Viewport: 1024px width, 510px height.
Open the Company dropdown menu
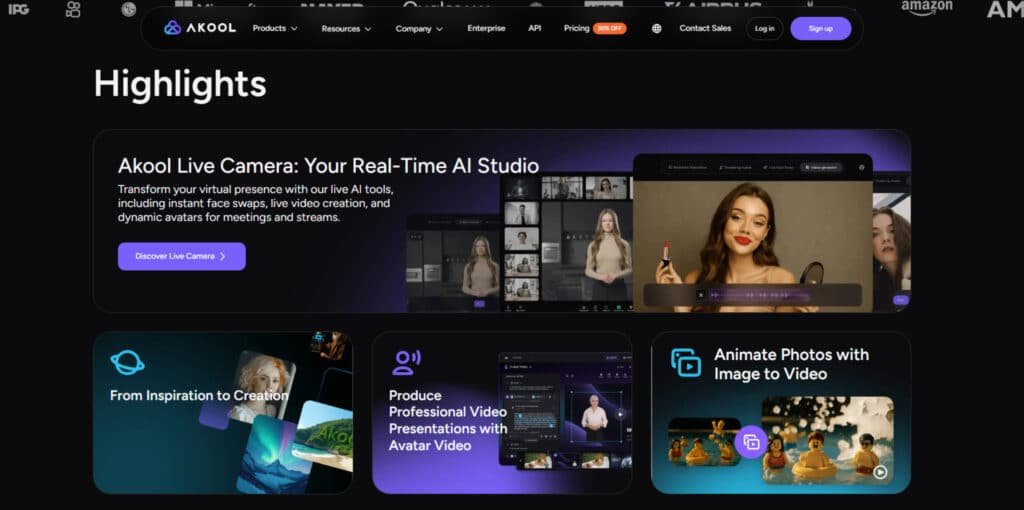tap(419, 29)
